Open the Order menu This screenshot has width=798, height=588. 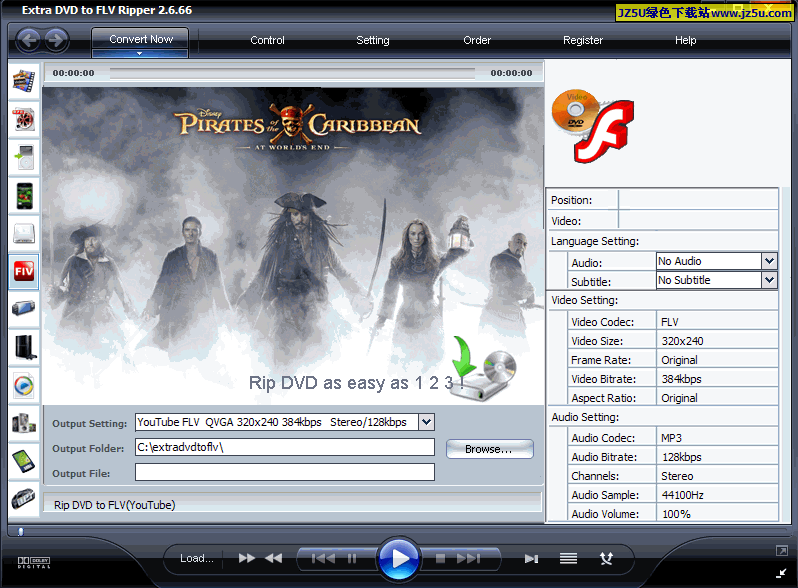(477, 40)
